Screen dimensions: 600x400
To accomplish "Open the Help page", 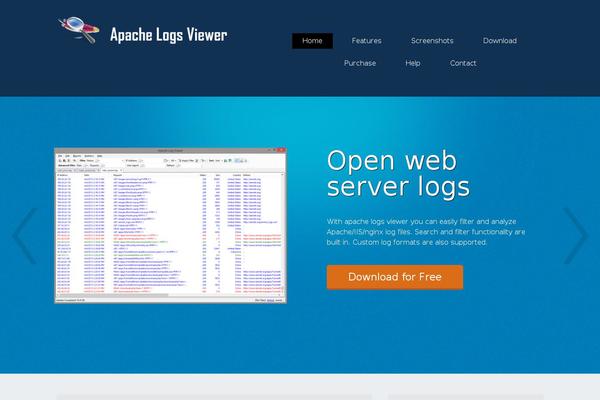I will tap(412, 63).
